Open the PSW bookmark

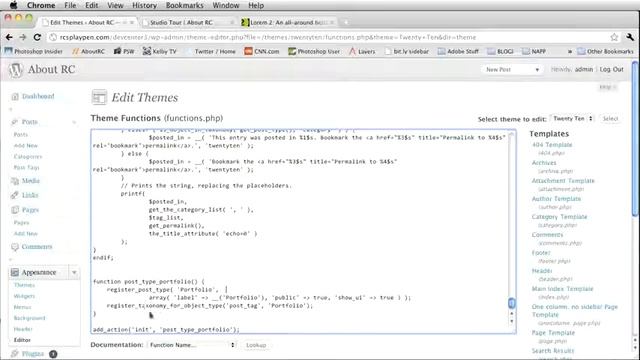[x=124, y=51]
